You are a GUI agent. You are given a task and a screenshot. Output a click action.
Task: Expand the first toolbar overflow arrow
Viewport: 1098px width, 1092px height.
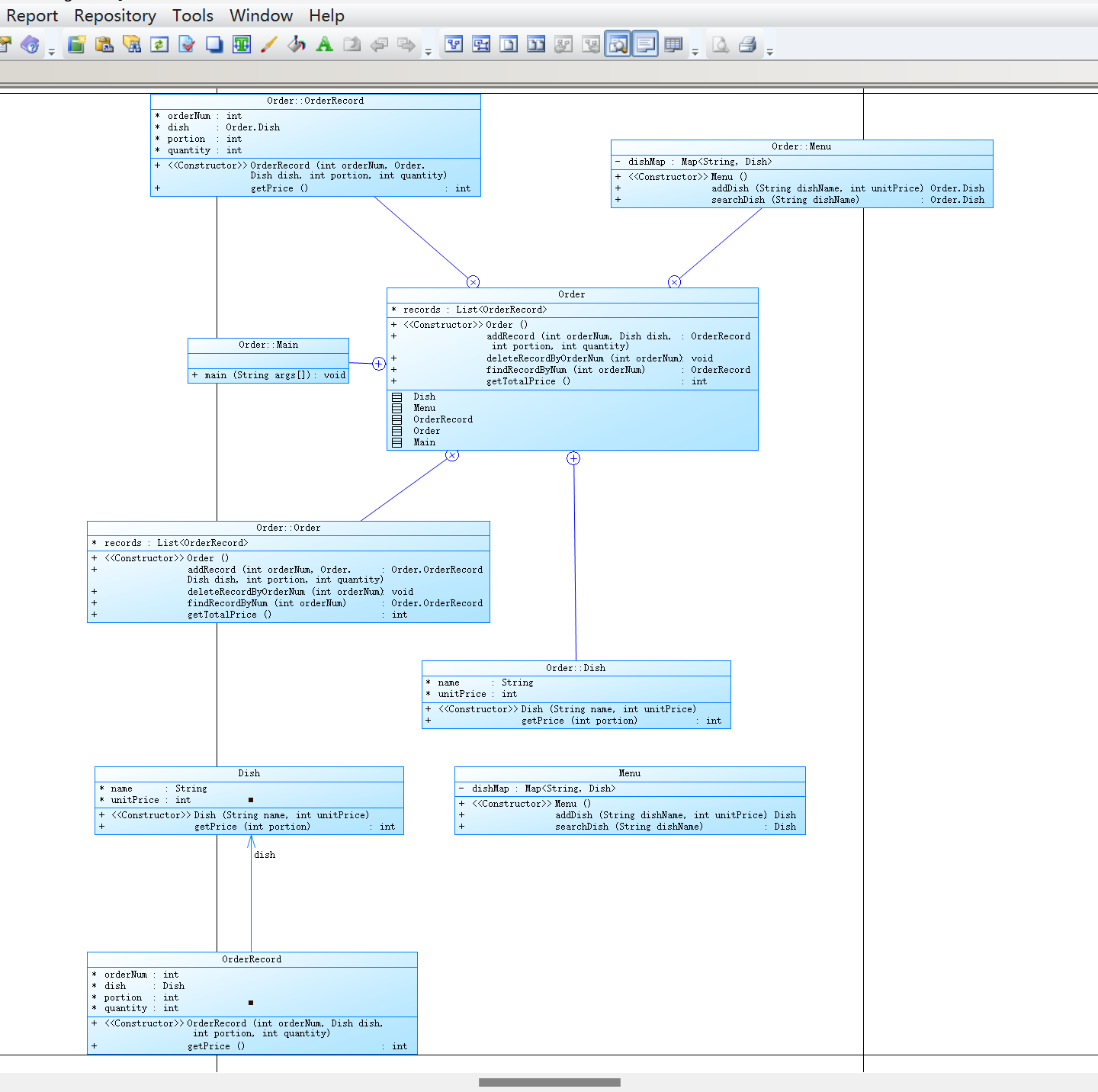point(52,52)
